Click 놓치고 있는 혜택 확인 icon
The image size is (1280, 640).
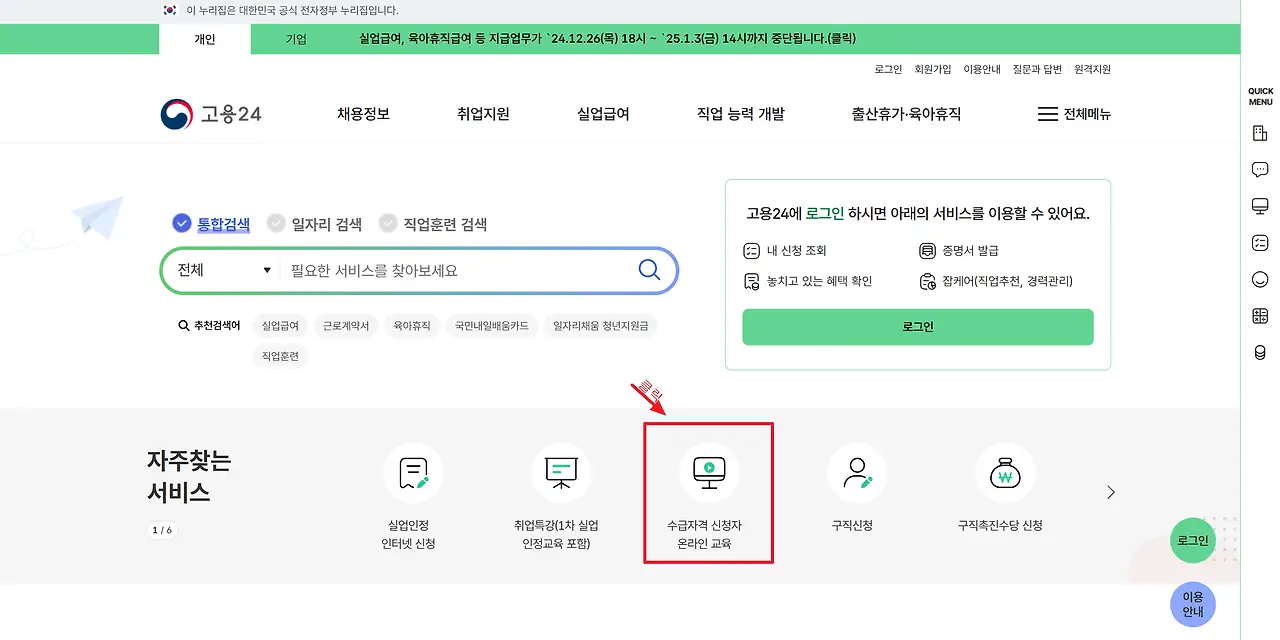tap(752, 281)
